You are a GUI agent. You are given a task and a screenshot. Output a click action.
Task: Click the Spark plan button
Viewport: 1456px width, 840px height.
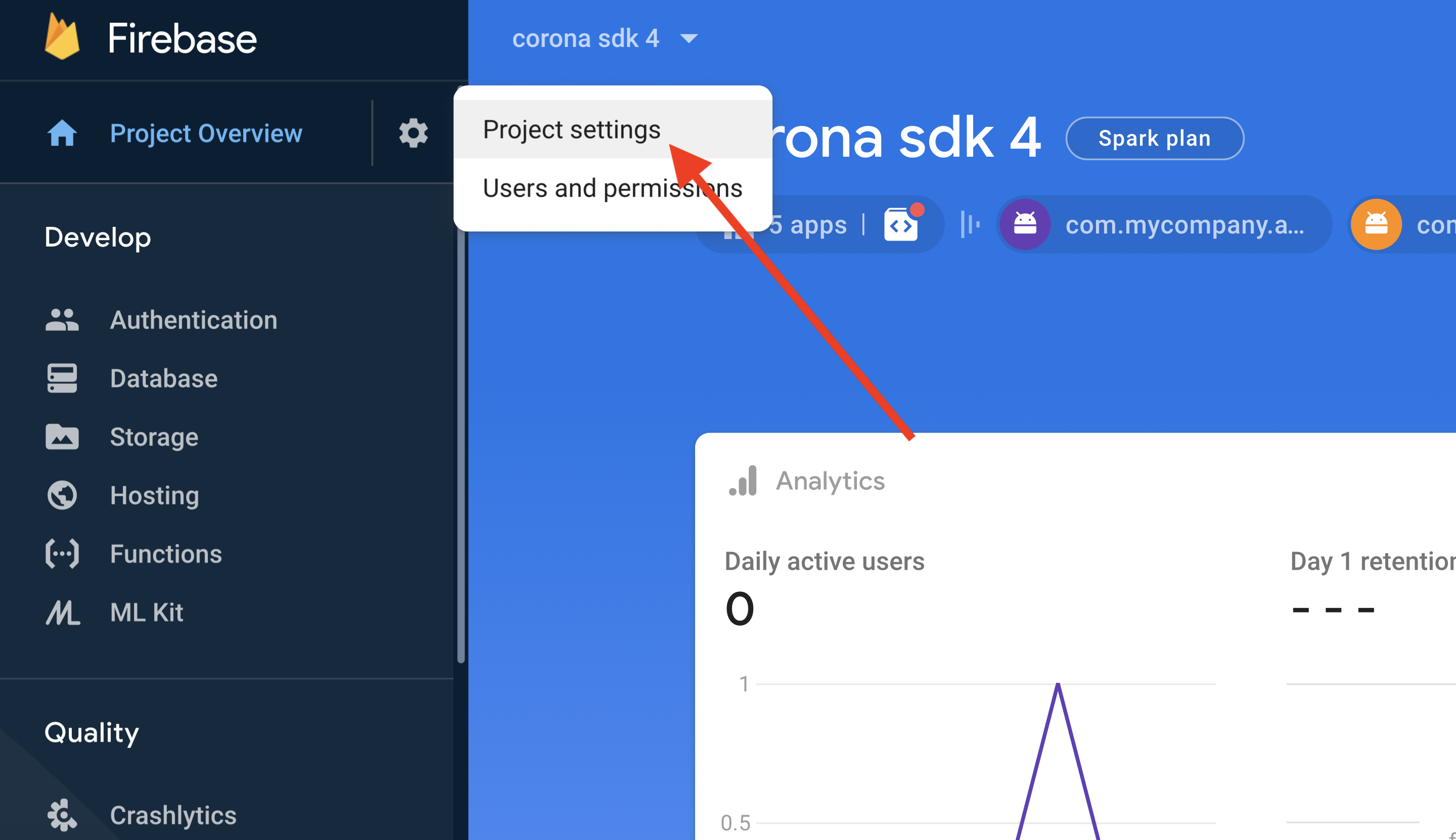pos(1155,138)
